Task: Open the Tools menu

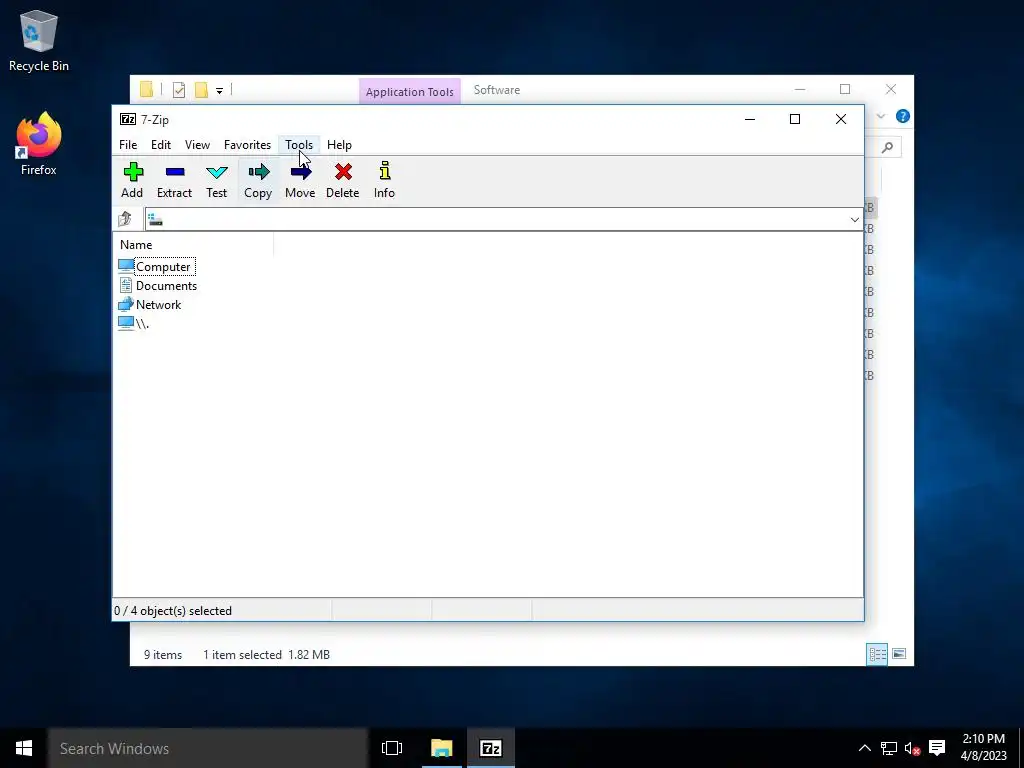Action: 298,145
